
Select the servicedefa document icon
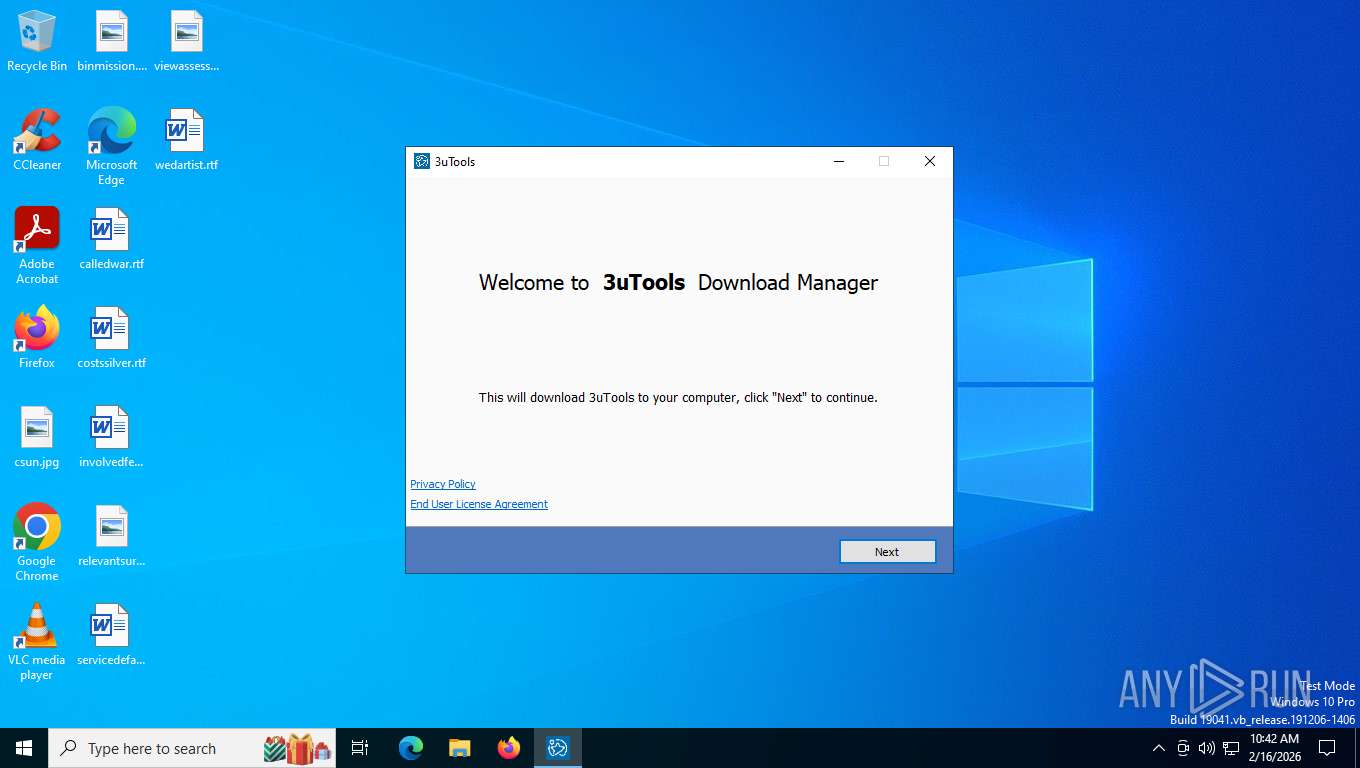click(x=112, y=635)
